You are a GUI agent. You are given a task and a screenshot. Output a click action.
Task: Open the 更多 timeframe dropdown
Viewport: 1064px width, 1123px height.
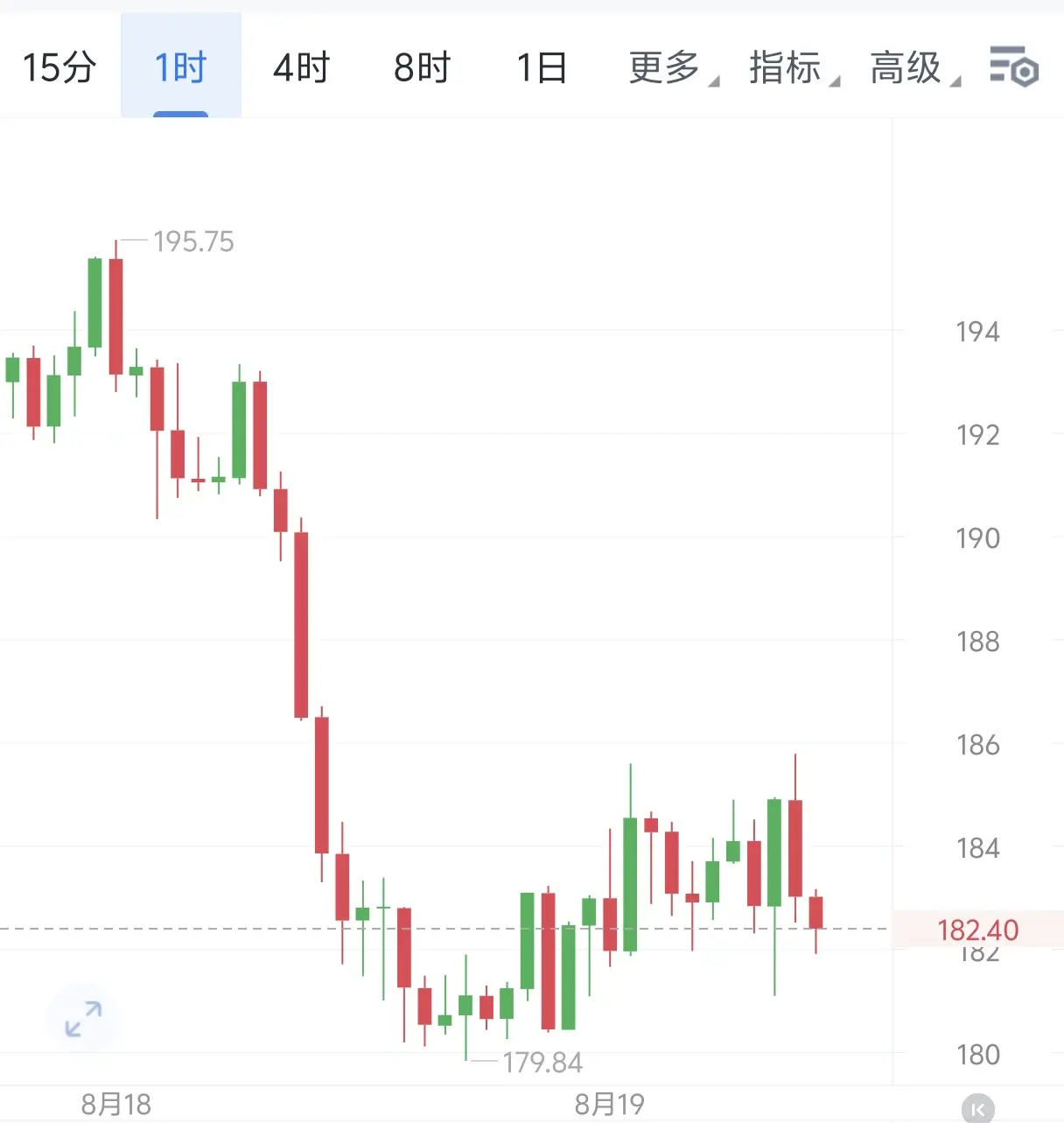[x=674, y=67]
